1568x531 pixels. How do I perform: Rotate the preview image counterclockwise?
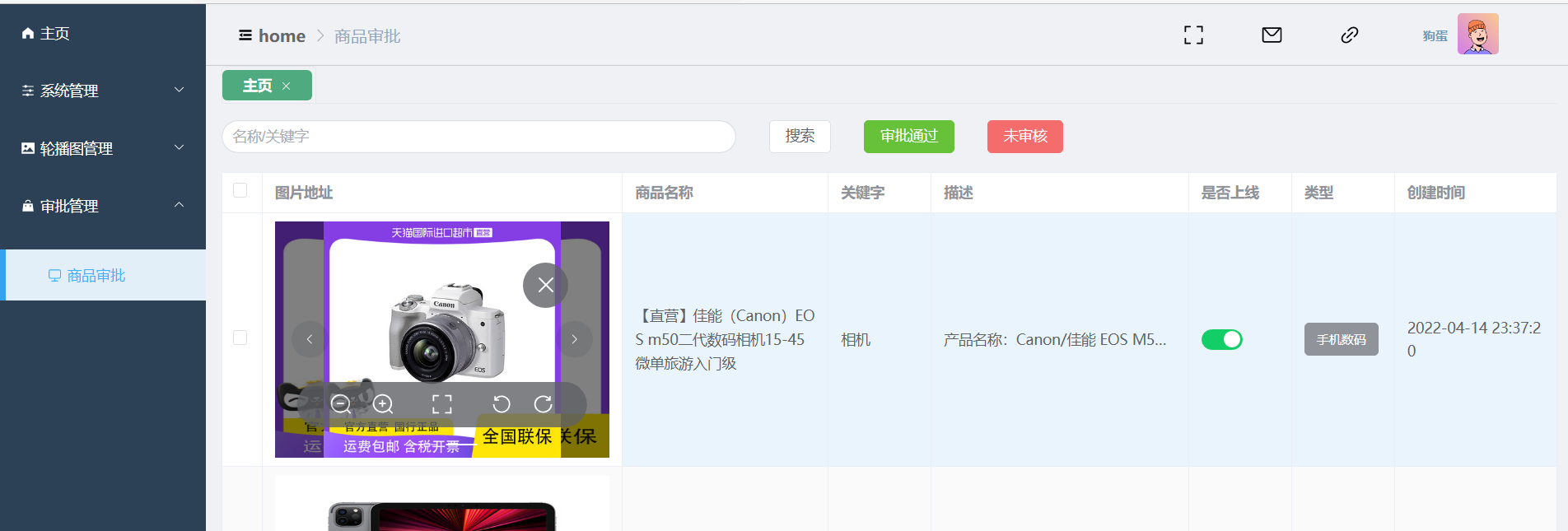[x=502, y=404]
